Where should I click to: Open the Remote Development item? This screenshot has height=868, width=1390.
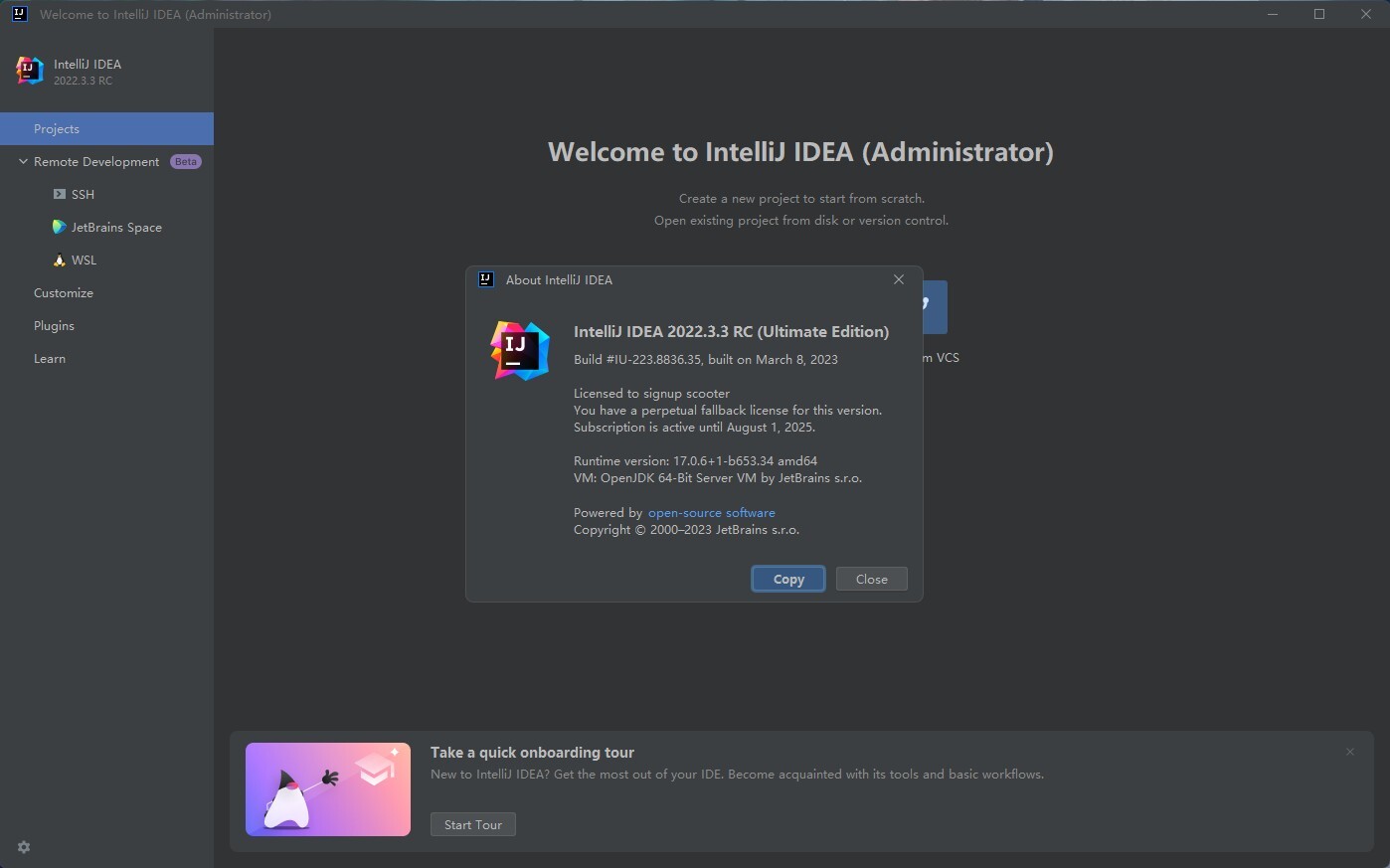click(x=106, y=162)
